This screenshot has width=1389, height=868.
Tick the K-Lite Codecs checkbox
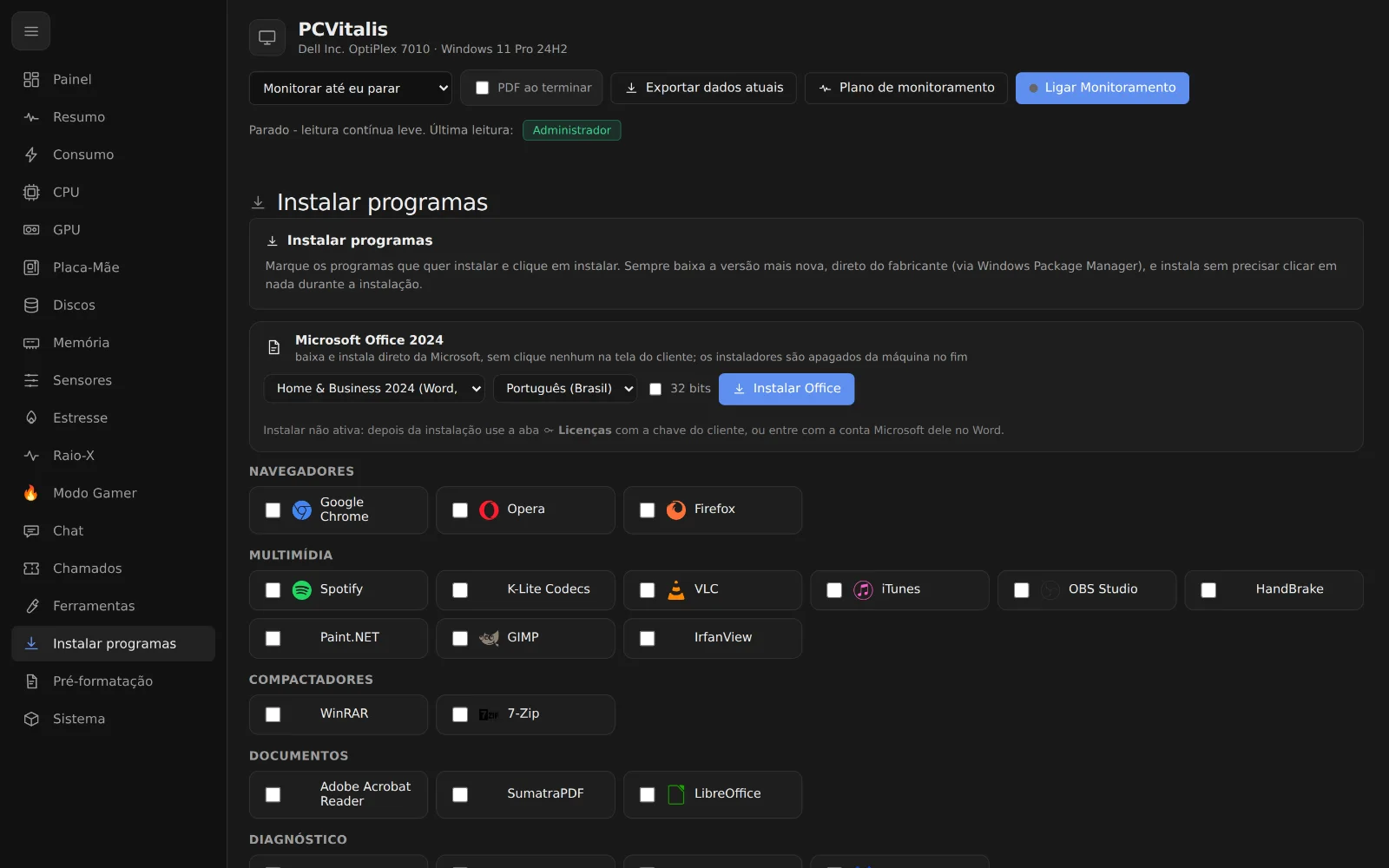pyautogui.click(x=460, y=590)
